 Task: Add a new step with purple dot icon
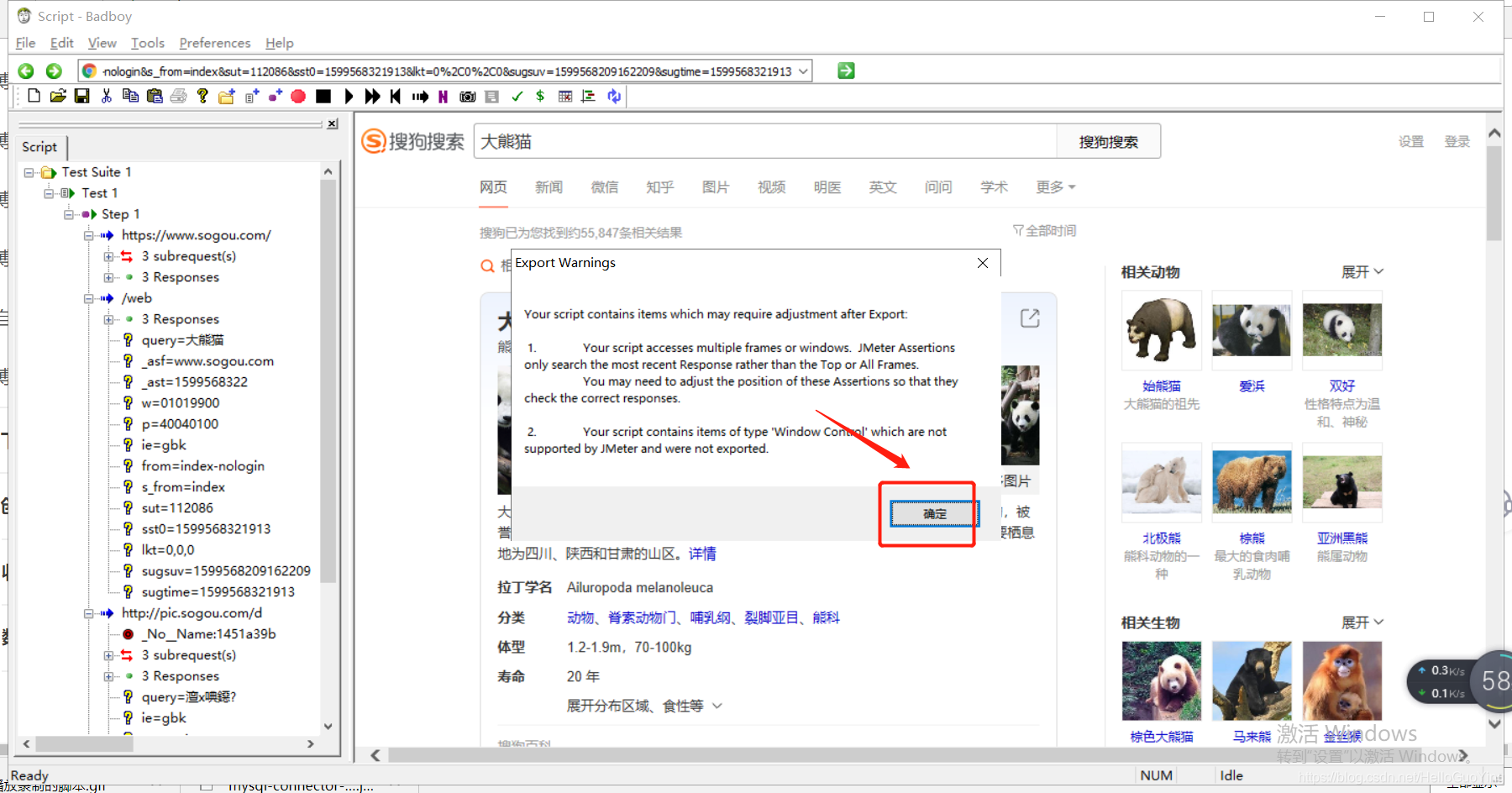[275, 96]
